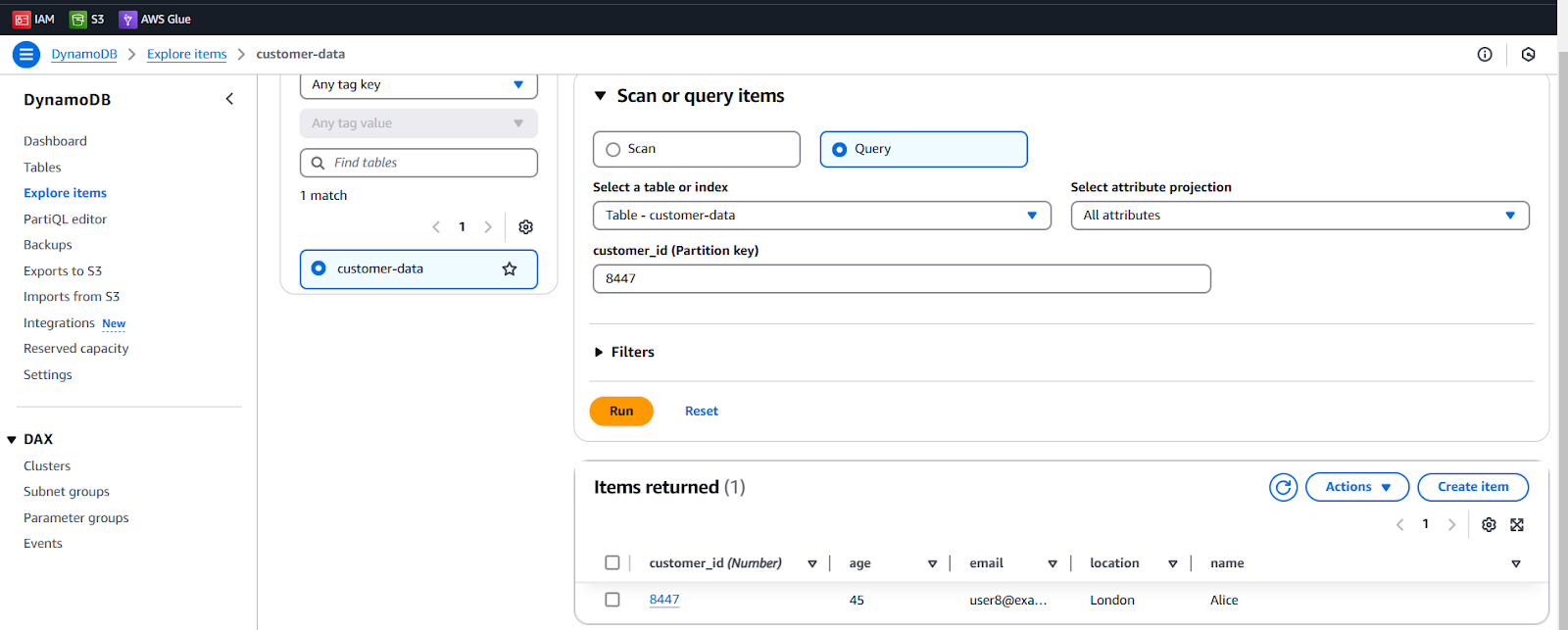Open the S3 service shortcut
Image resolution: width=1568 pixels, height=630 pixels.
click(x=87, y=19)
